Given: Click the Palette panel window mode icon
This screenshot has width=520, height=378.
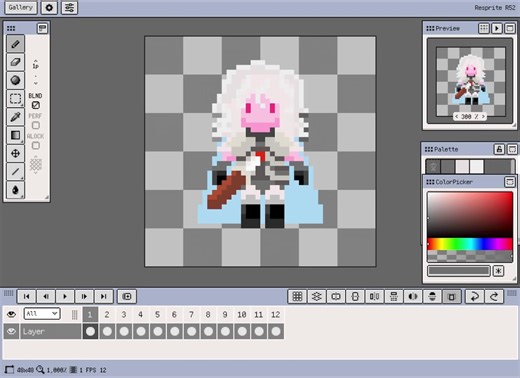Looking at the screenshot, I should pyautogui.click(x=512, y=149).
